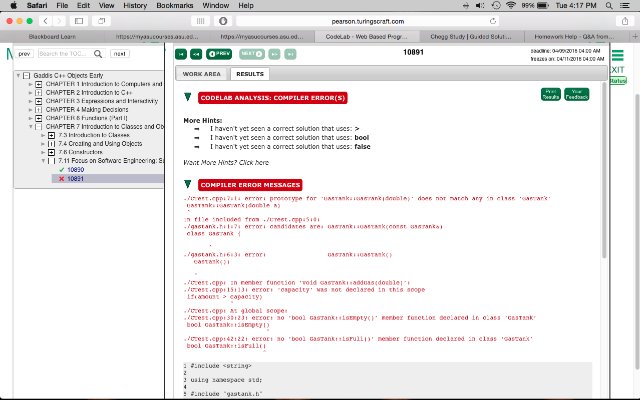This screenshot has height=400, width=640.
Task: Click the results pane vertical scrollbar
Action: point(604,170)
